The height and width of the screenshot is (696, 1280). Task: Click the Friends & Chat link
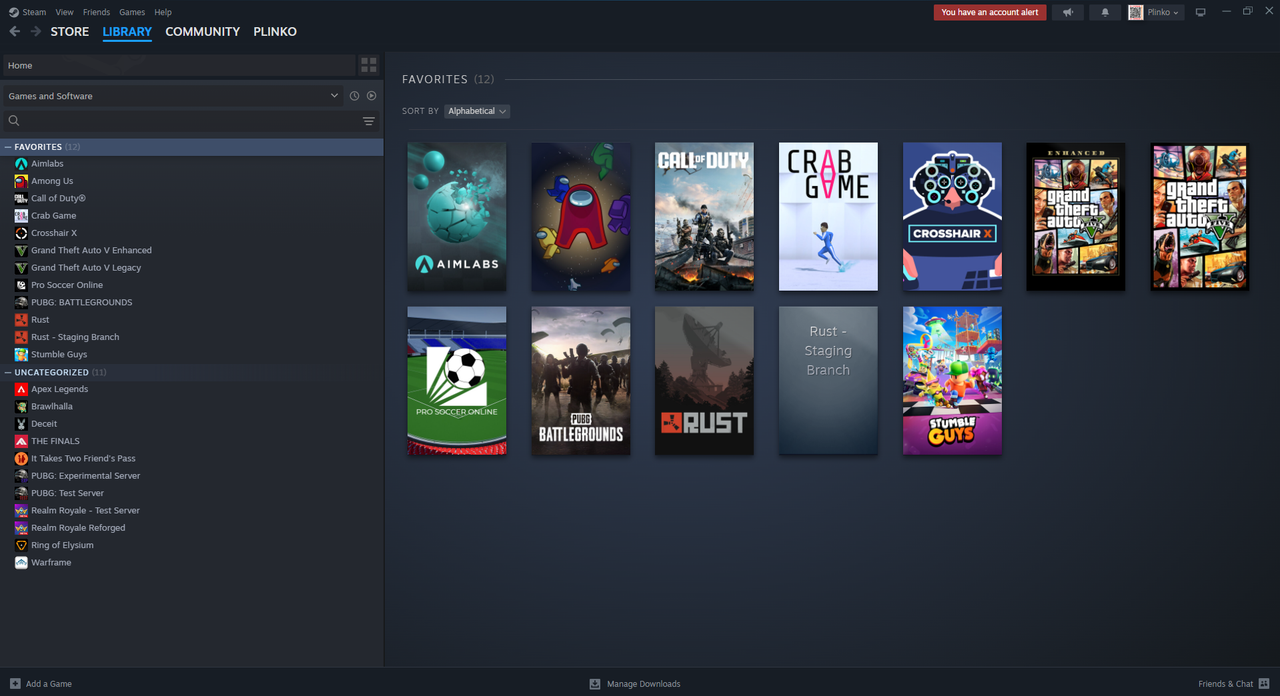1225,684
